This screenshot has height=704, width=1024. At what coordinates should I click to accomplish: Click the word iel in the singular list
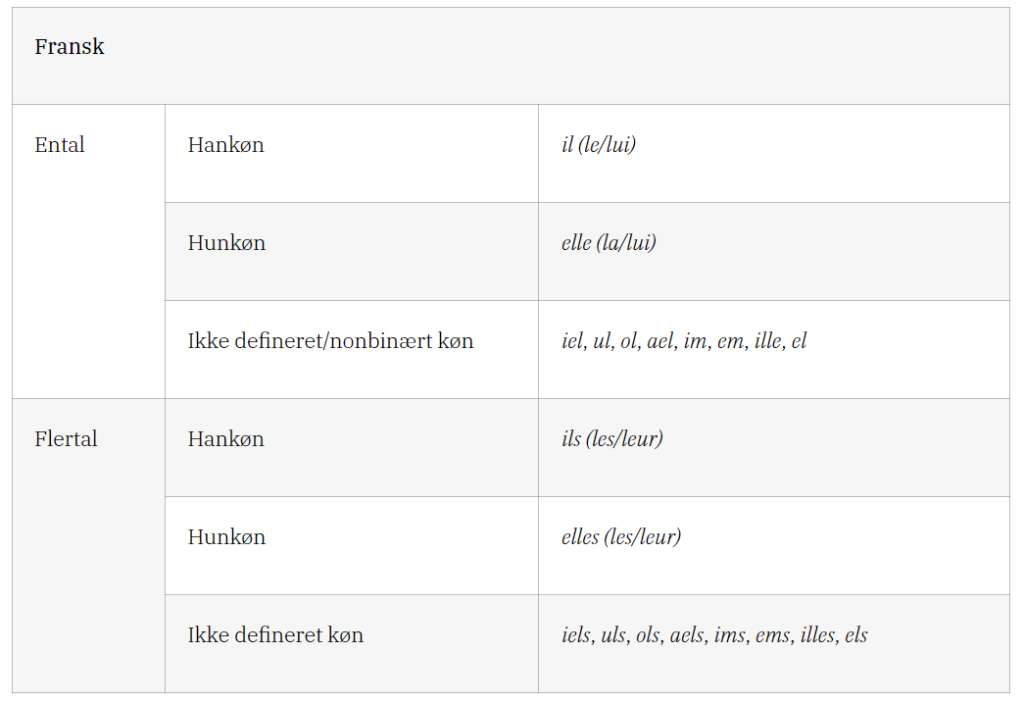[x=573, y=341]
